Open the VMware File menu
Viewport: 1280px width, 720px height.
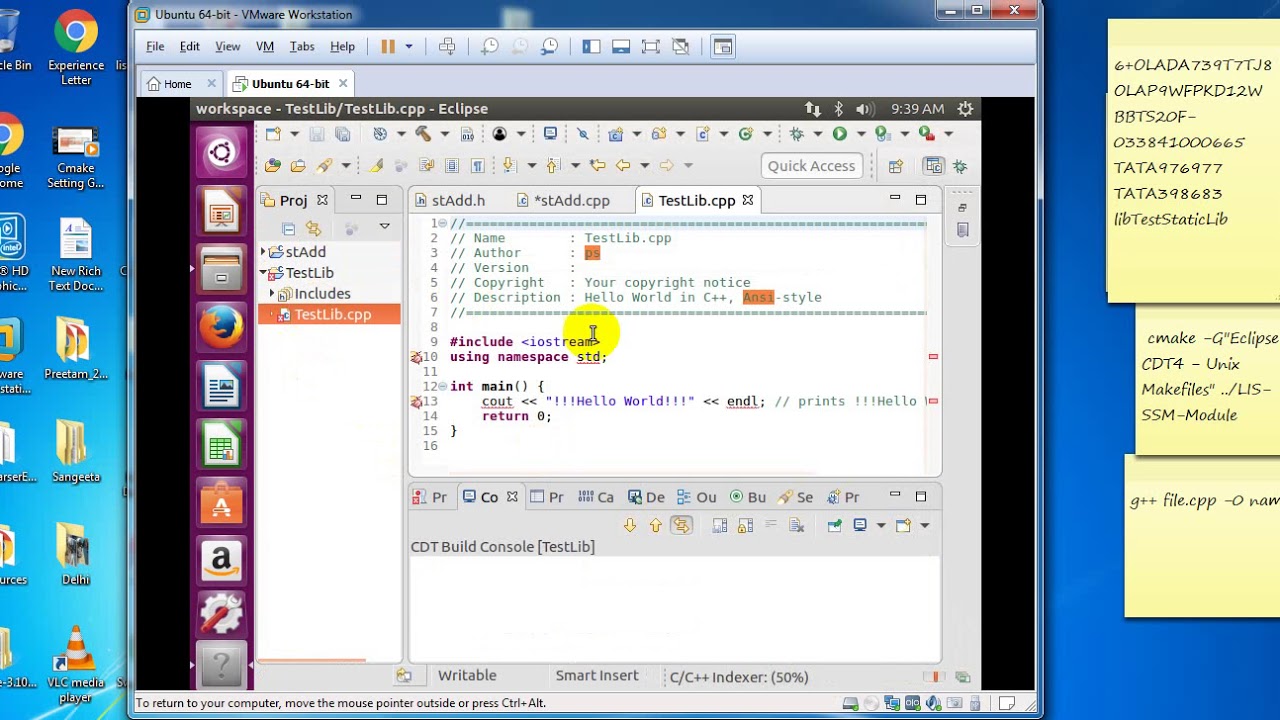tap(155, 46)
